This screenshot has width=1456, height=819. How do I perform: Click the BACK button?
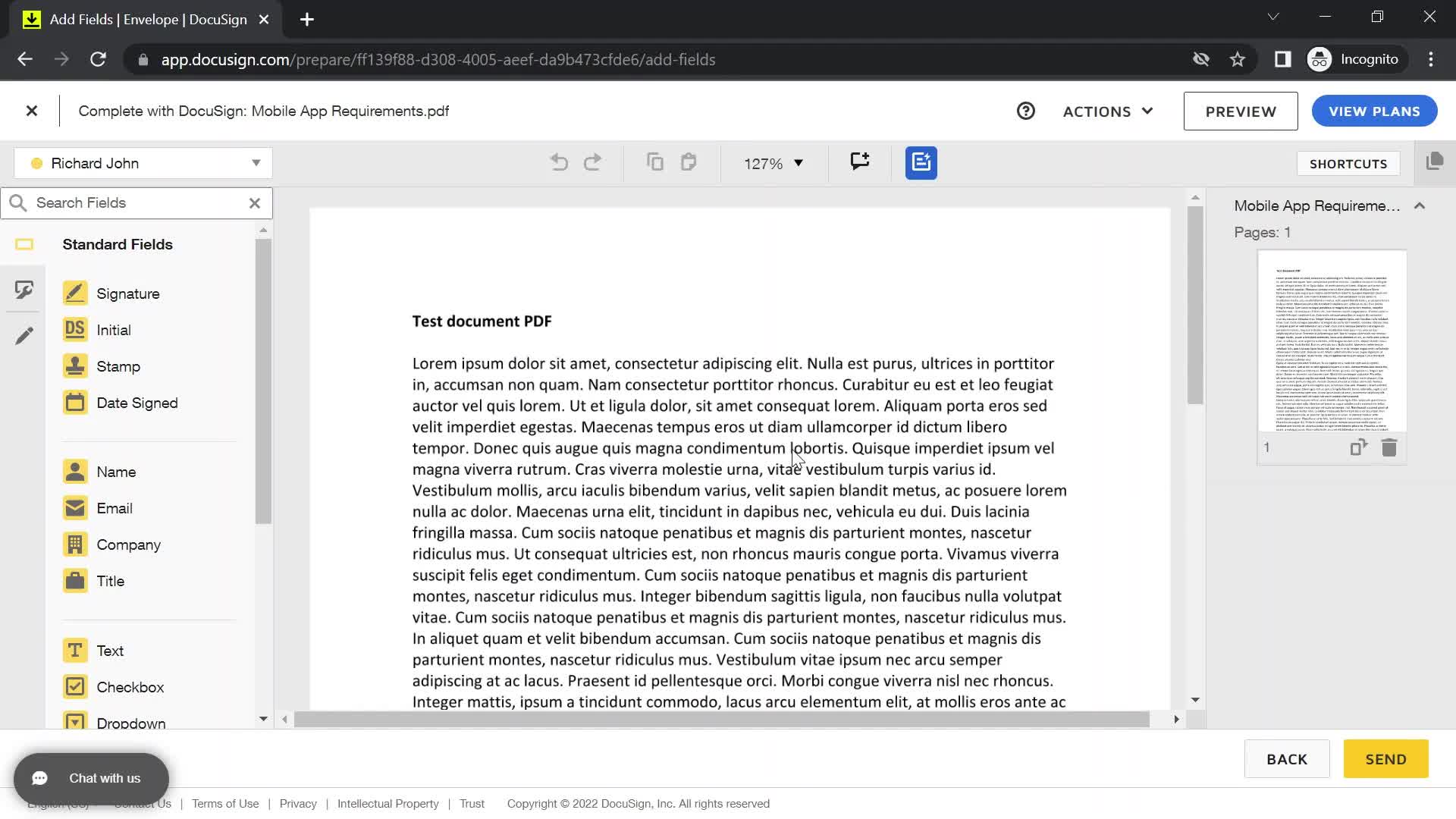tap(1287, 759)
